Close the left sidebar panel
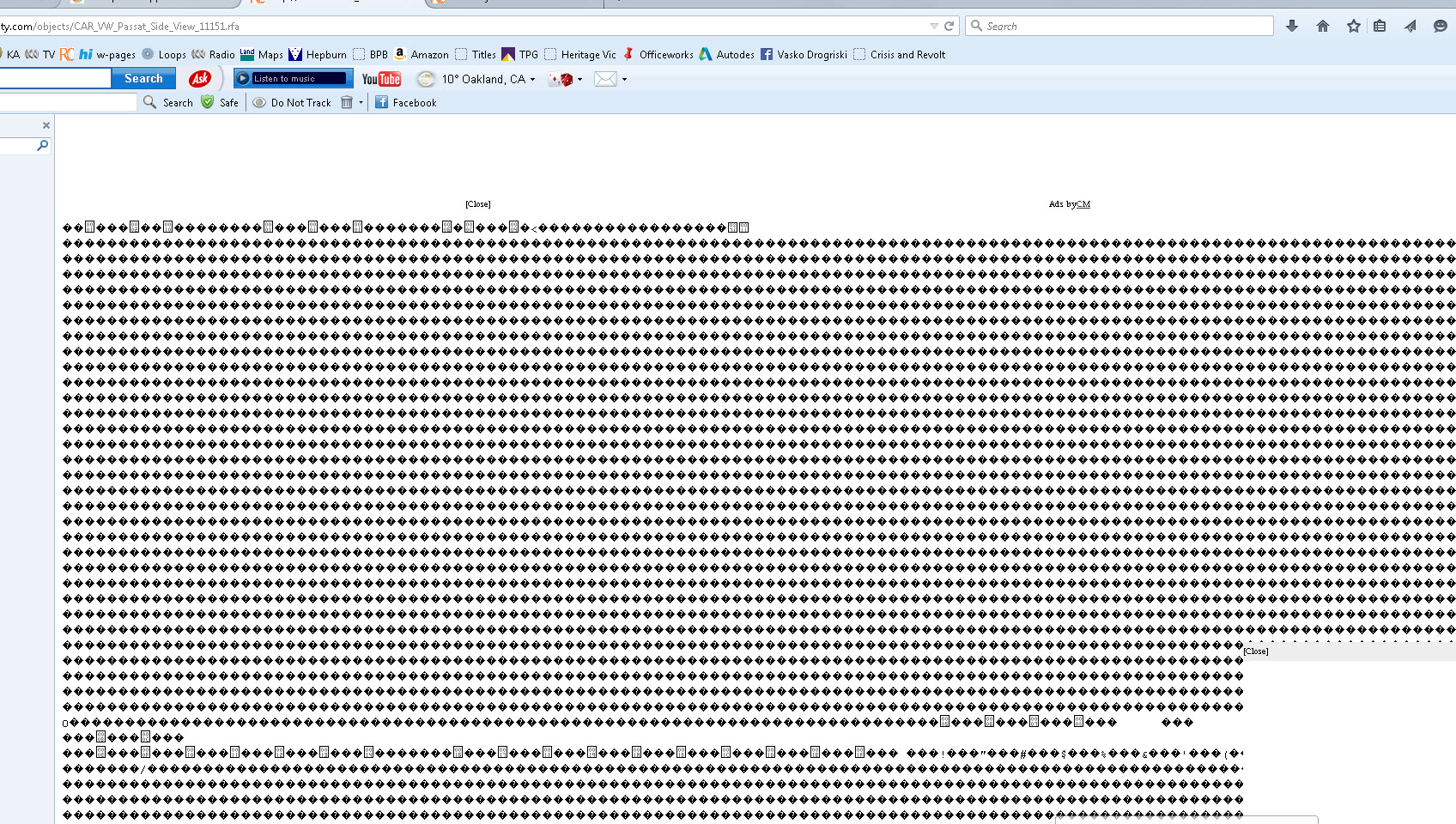This screenshot has height=824, width=1456. (x=46, y=125)
